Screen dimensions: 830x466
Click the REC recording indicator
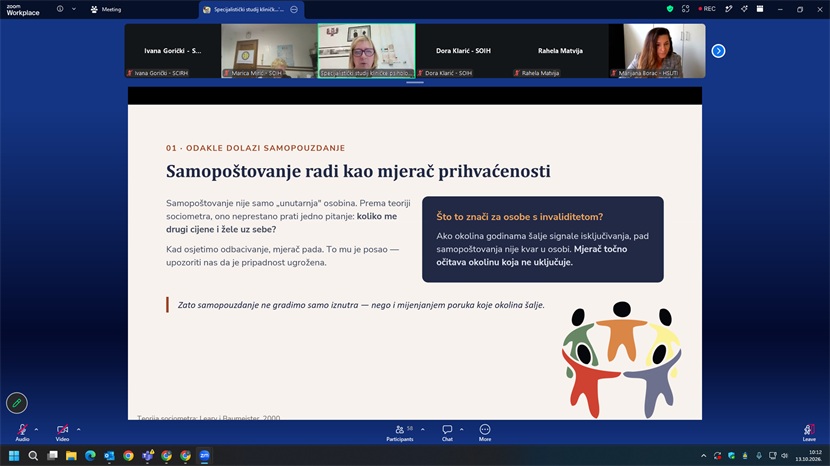(707, 8)
